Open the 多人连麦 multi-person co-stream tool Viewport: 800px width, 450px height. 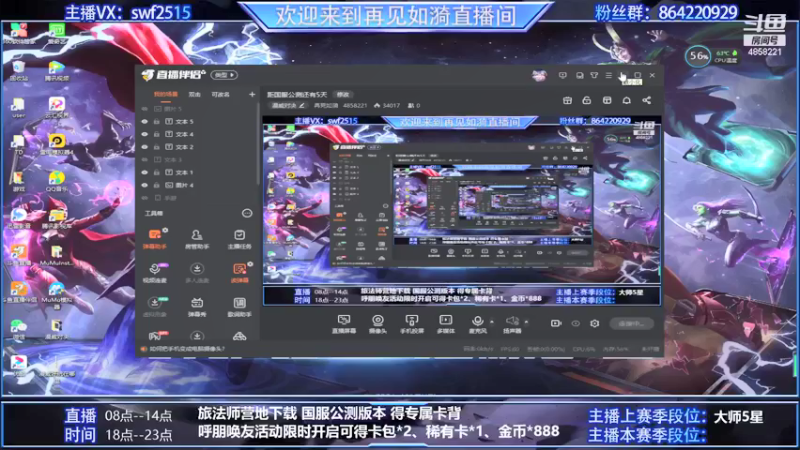click(196, 273)
